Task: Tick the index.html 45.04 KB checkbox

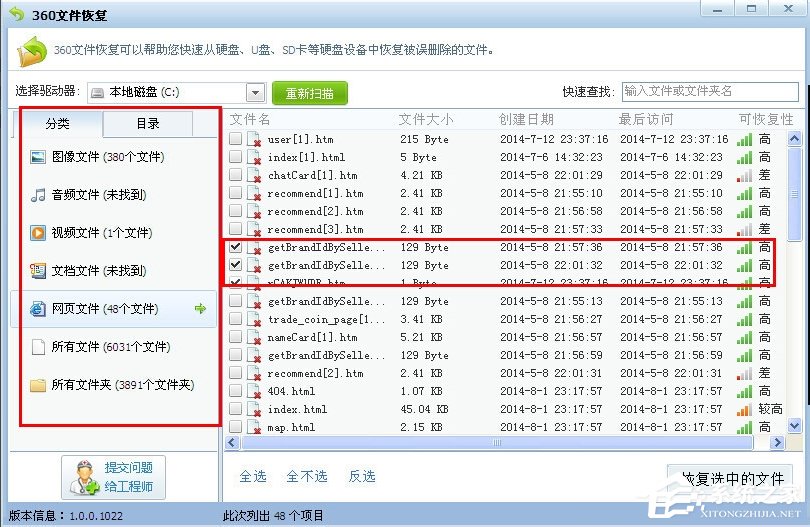Action: 235,409
